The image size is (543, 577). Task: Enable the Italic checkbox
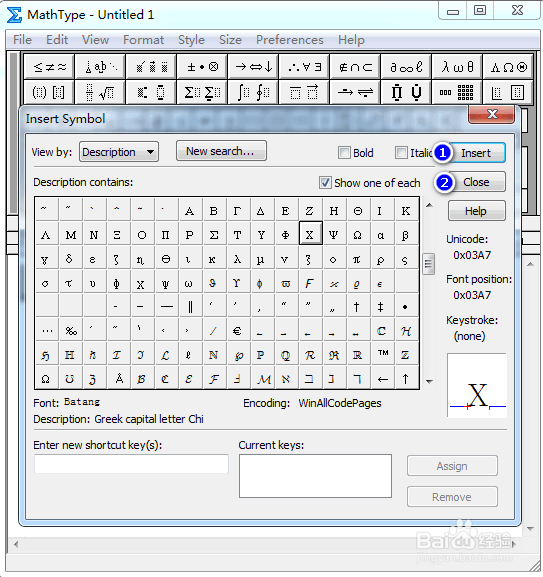point(401,153)
